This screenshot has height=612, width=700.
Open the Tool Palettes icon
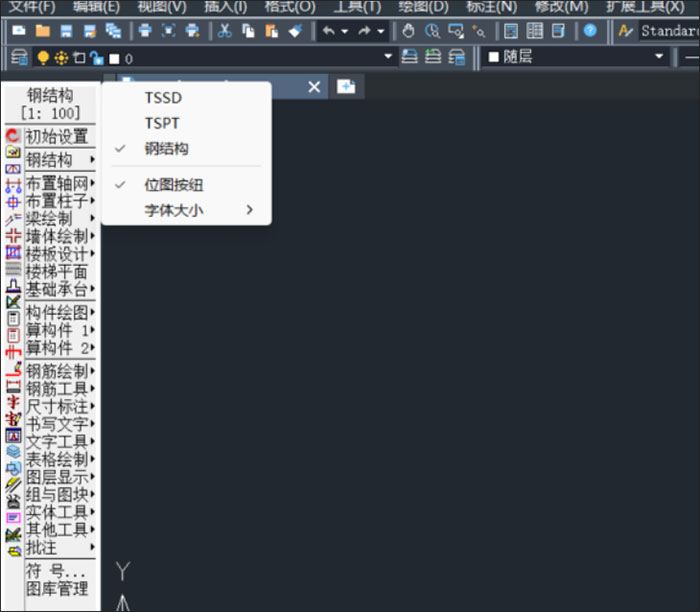click(x=558, y=31)
